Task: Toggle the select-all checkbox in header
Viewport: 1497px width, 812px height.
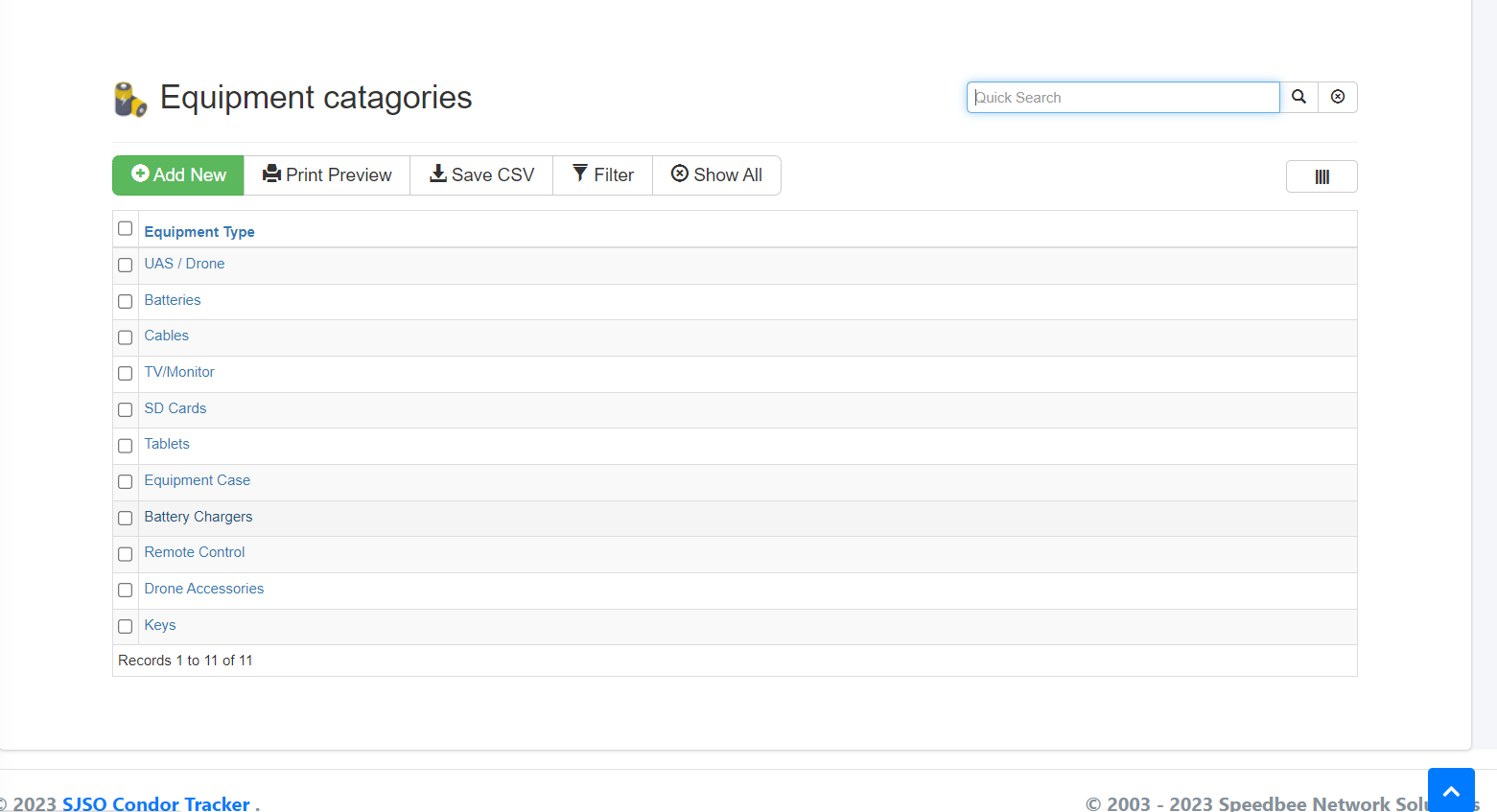Action: (x=125, y=228)
